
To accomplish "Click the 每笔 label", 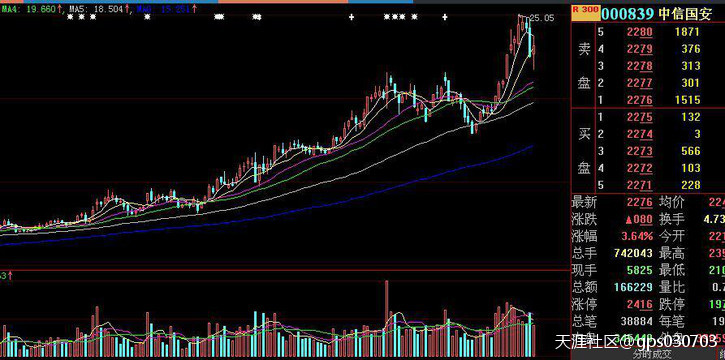I will coord(671,321).
